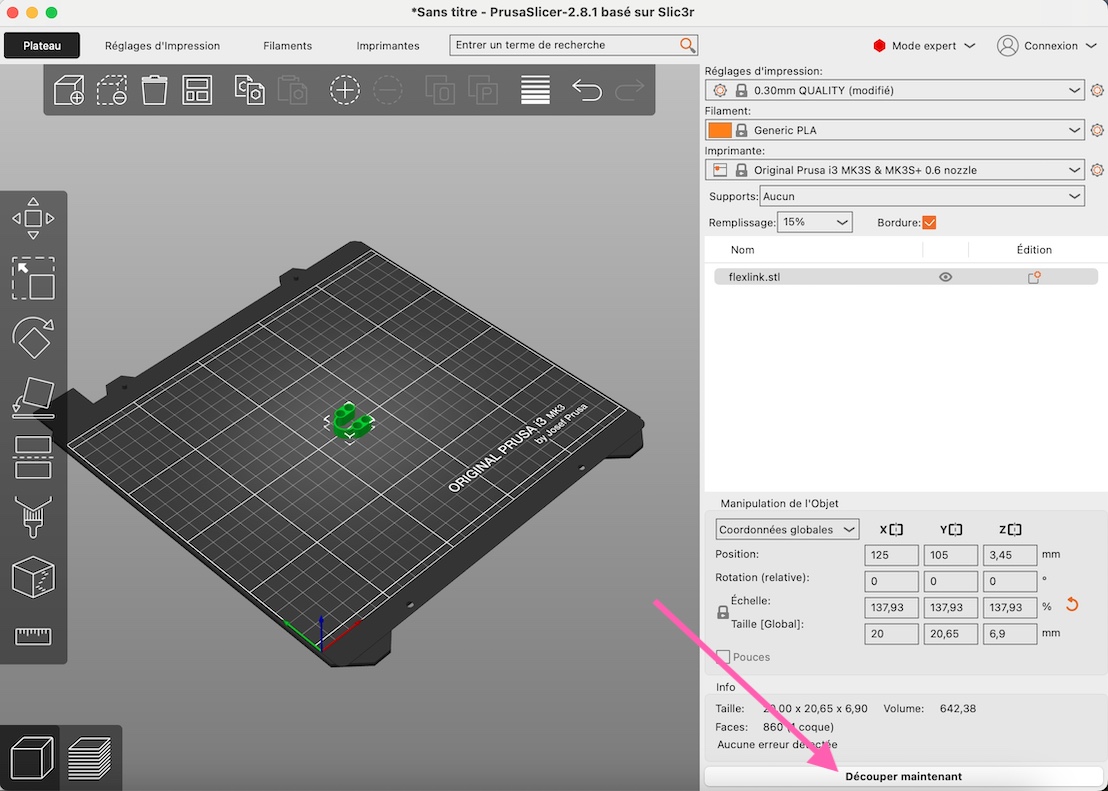Image resolution: width=1108 pixels, height=791 pixels.
Task: Click the Split to objects icon
Action: [x=440, y=90]
